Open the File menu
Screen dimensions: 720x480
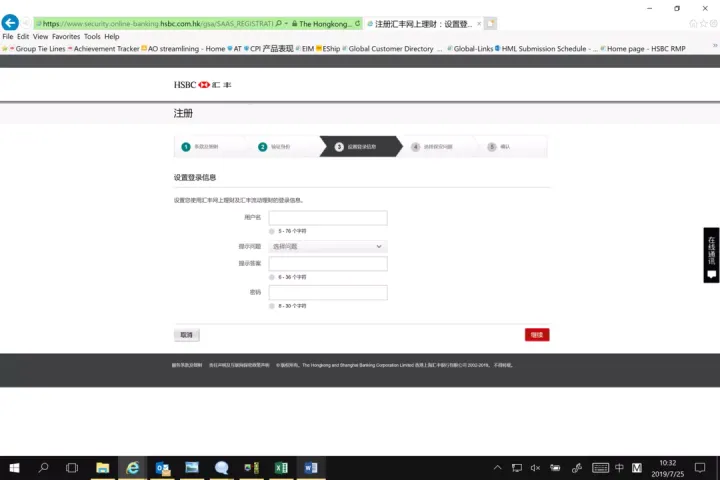pyautogui.click(x=8, y=36)
